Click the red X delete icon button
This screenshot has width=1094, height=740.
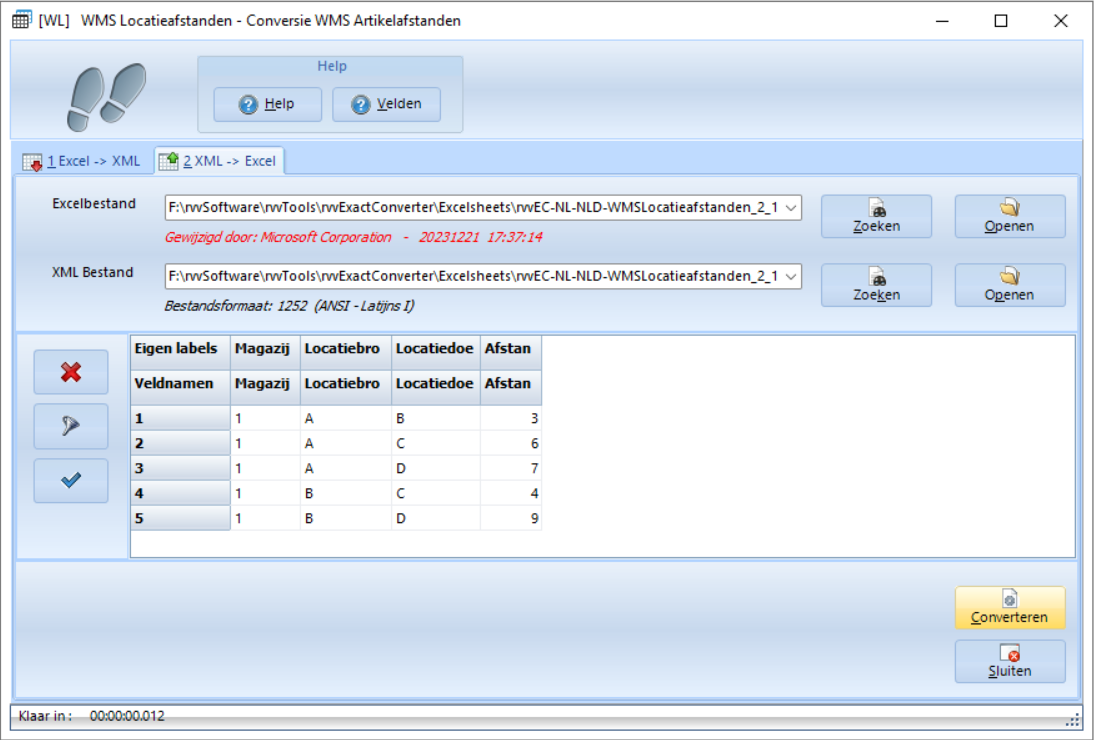(x=71, y=372)
